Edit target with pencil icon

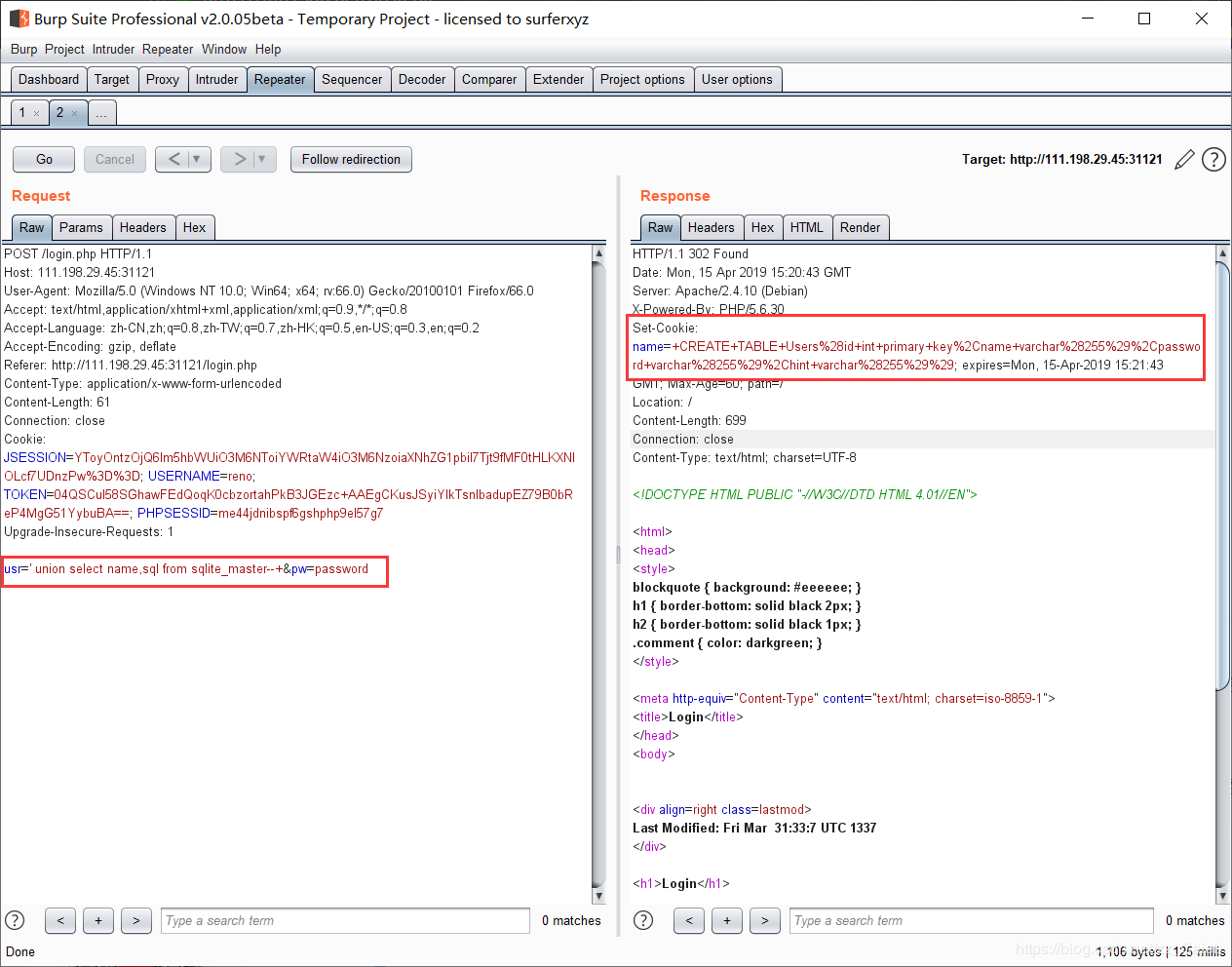1184,160
